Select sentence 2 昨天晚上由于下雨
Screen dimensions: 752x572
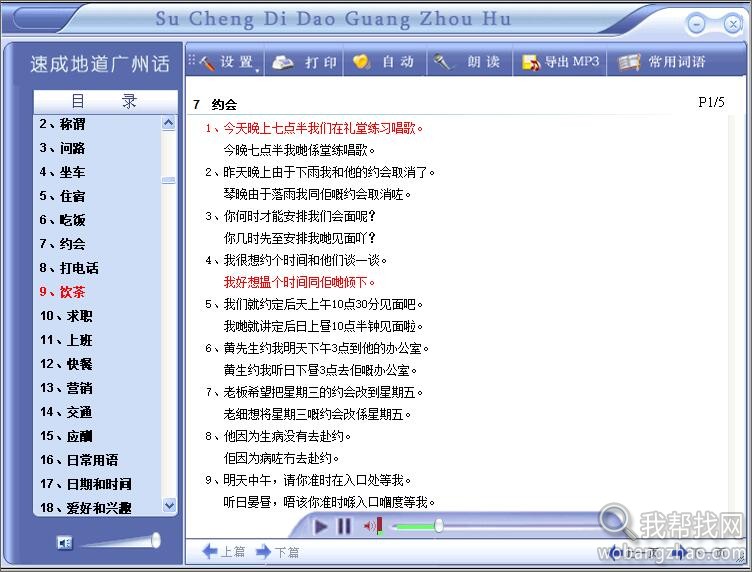(x=320, y=173)
